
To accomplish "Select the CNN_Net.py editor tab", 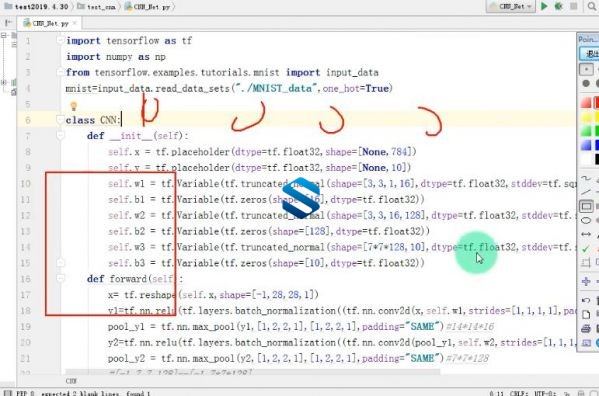I will pyautogui.click(x=49, y=23).
